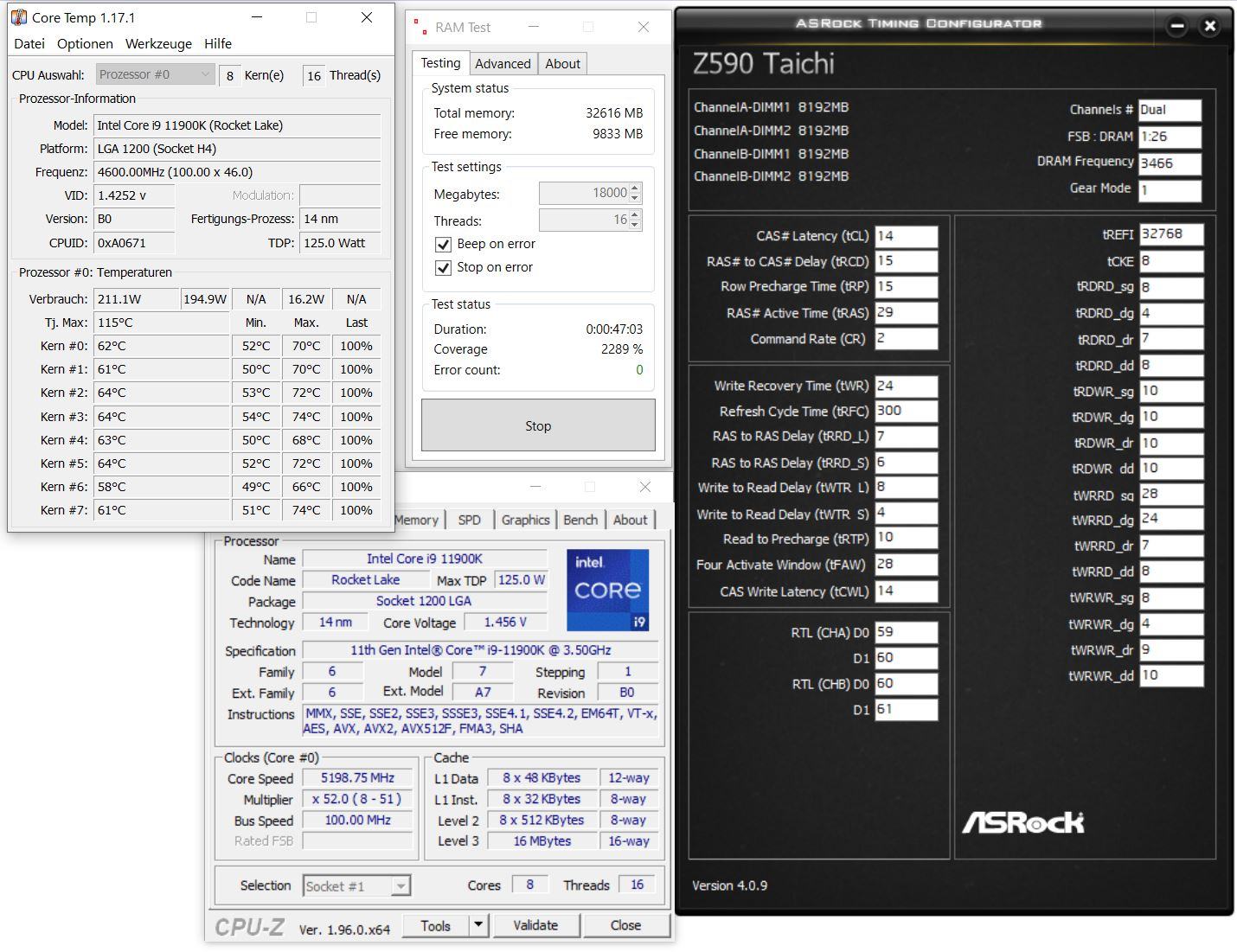Close the ASRock Timing Configurator window
Image resolution: width=1237 pixels, height=952 pixels.
click(1210, 26)
